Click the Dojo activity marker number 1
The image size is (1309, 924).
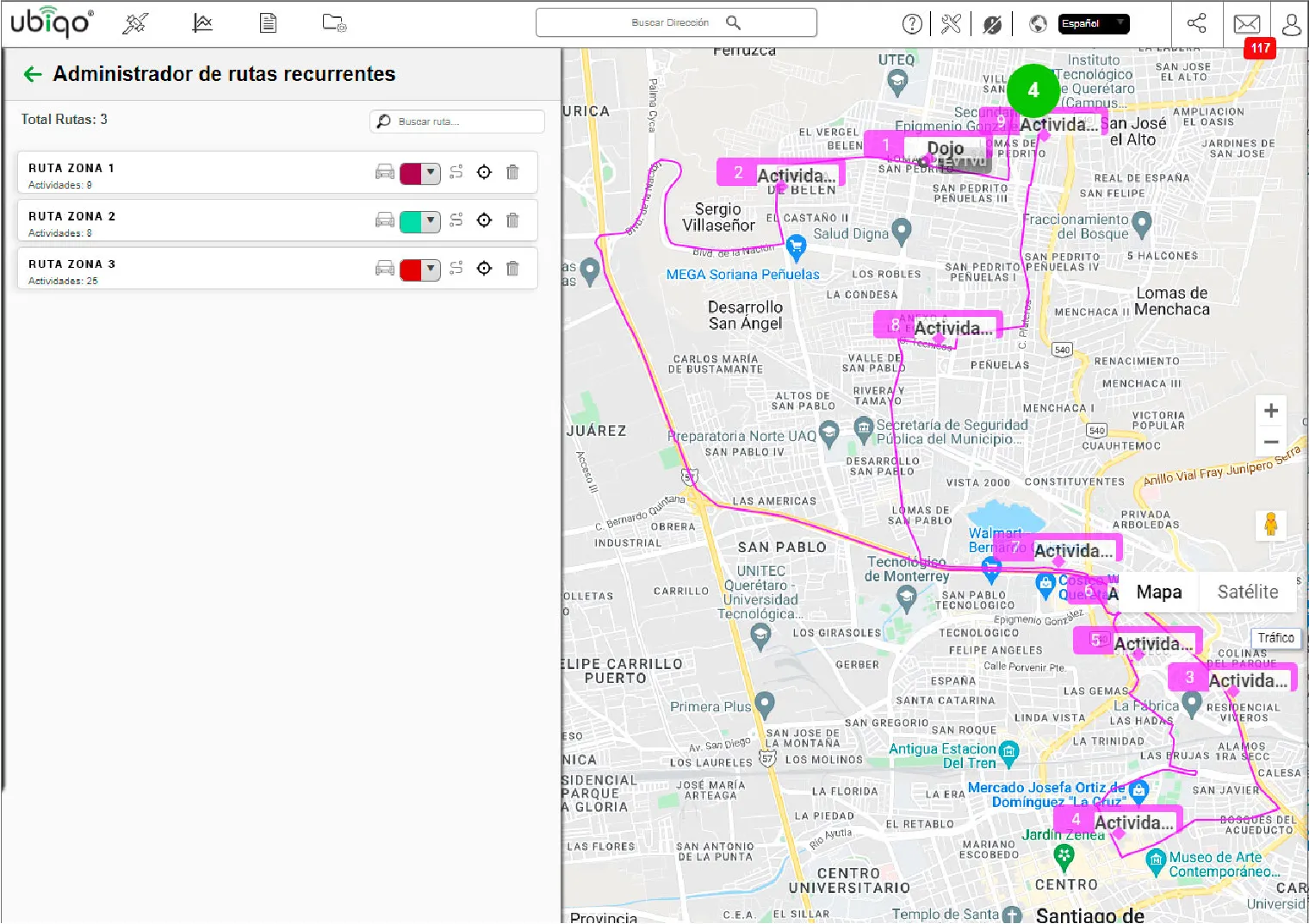tap(928, 146)
